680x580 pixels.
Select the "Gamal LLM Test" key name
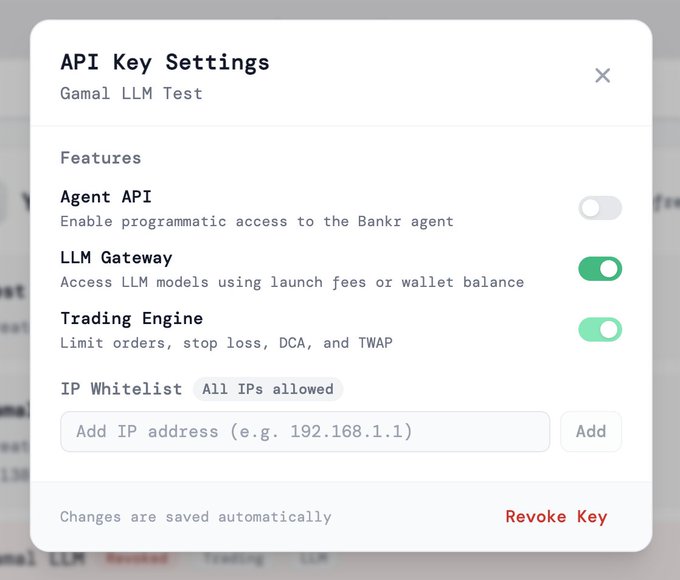pos(131,94)
